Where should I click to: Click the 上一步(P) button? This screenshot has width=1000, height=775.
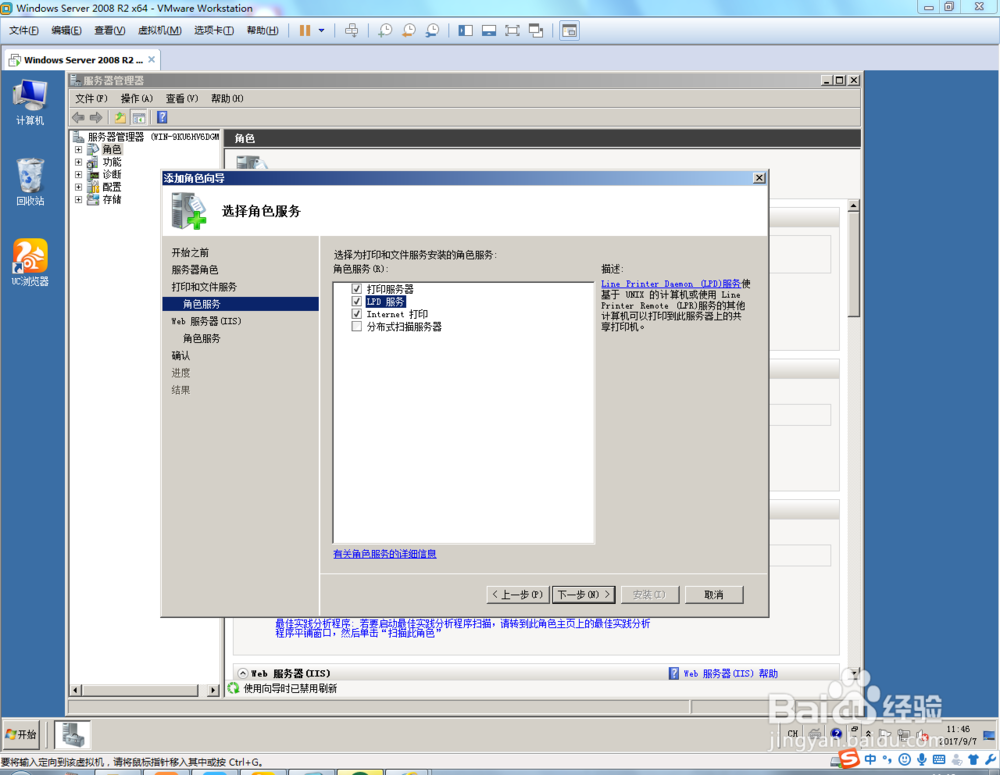(517, 594)
